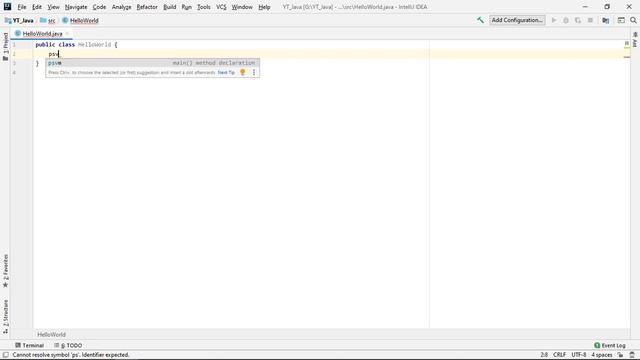Open the Event Log
Viewport: 640px width, 360px height.
[610, 345]
